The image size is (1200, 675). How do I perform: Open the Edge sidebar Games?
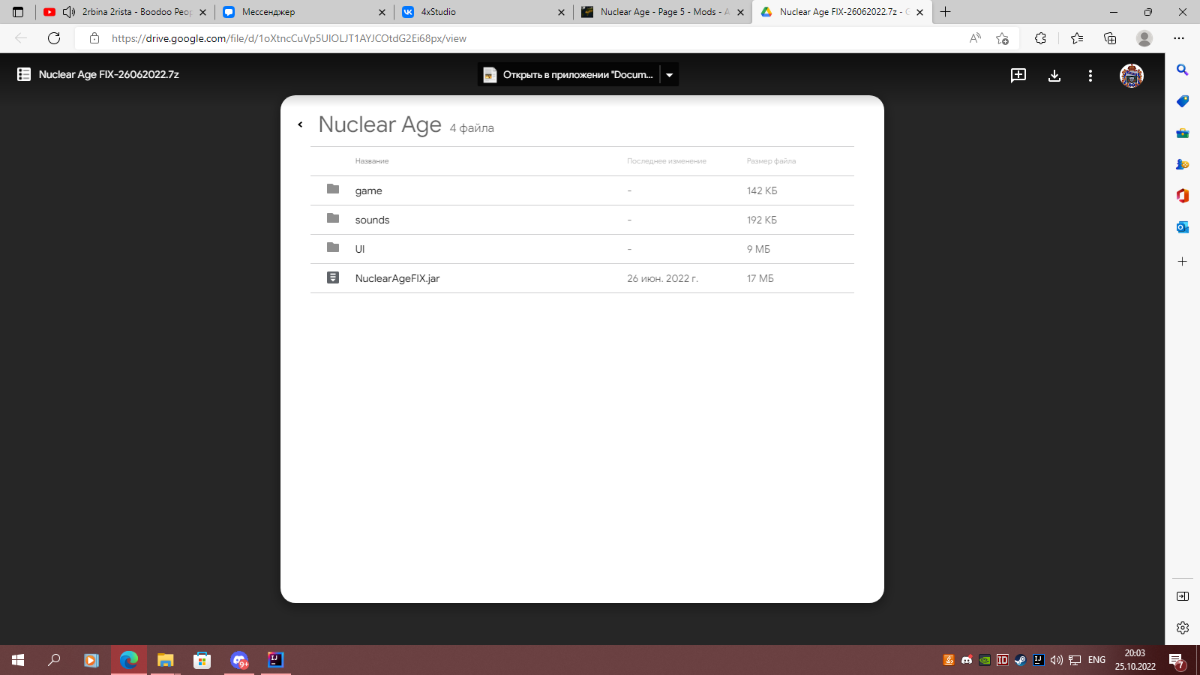click(x=1182, y=164)
